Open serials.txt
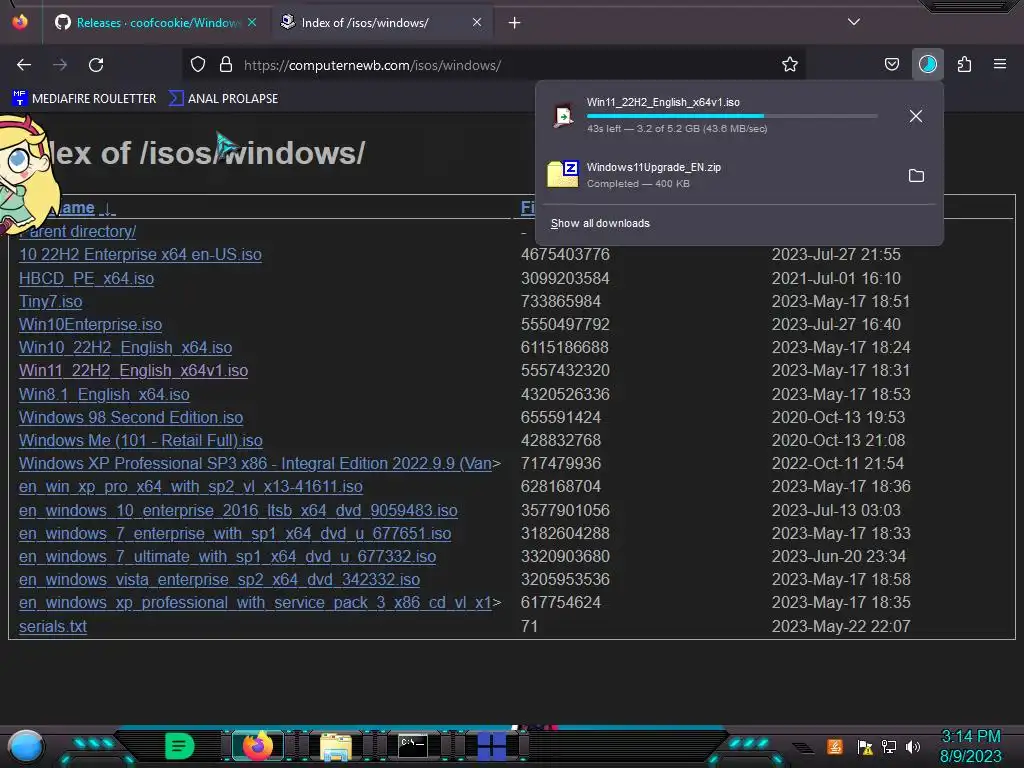The height and width of the screenshot is (768, 1024). pos(53,626)
